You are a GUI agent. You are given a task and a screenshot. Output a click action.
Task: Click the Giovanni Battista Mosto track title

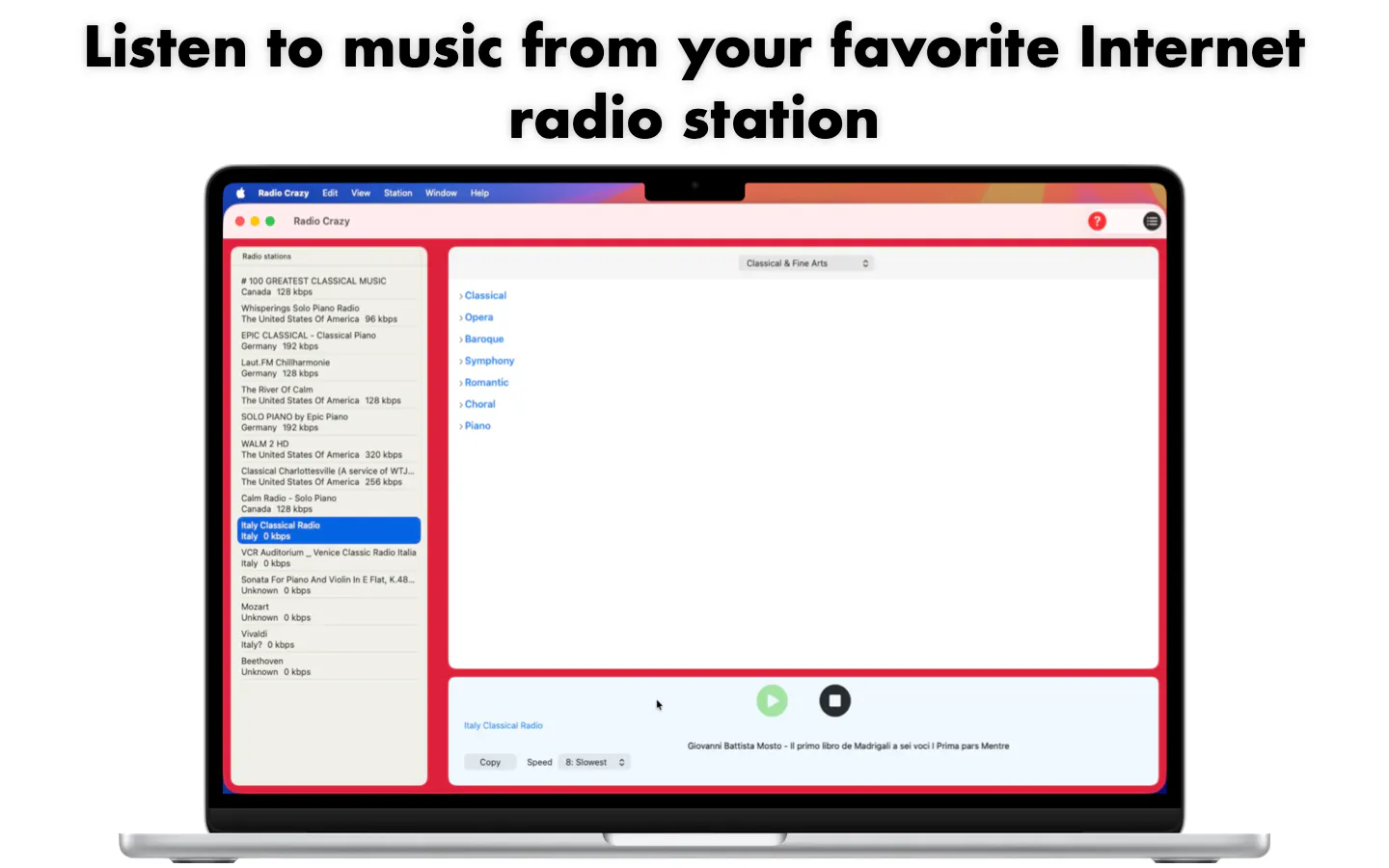pos(848,746)
